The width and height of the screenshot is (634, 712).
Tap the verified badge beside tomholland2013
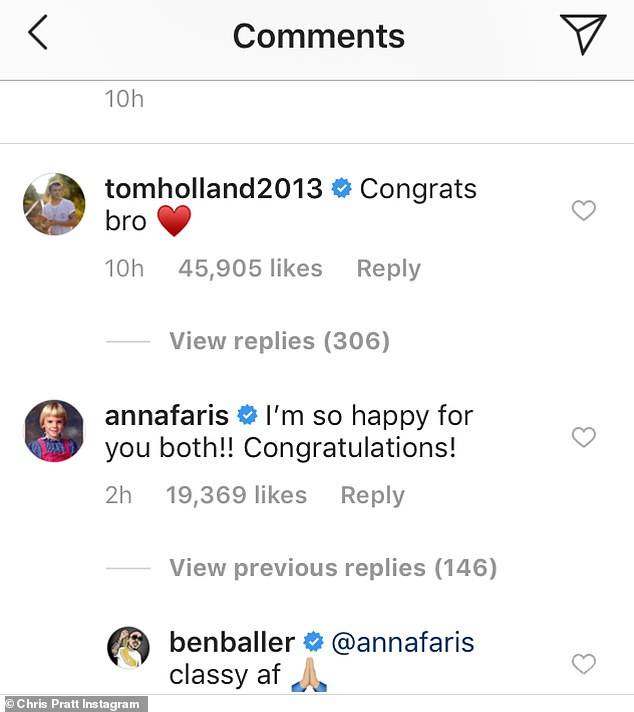[341, 188]
